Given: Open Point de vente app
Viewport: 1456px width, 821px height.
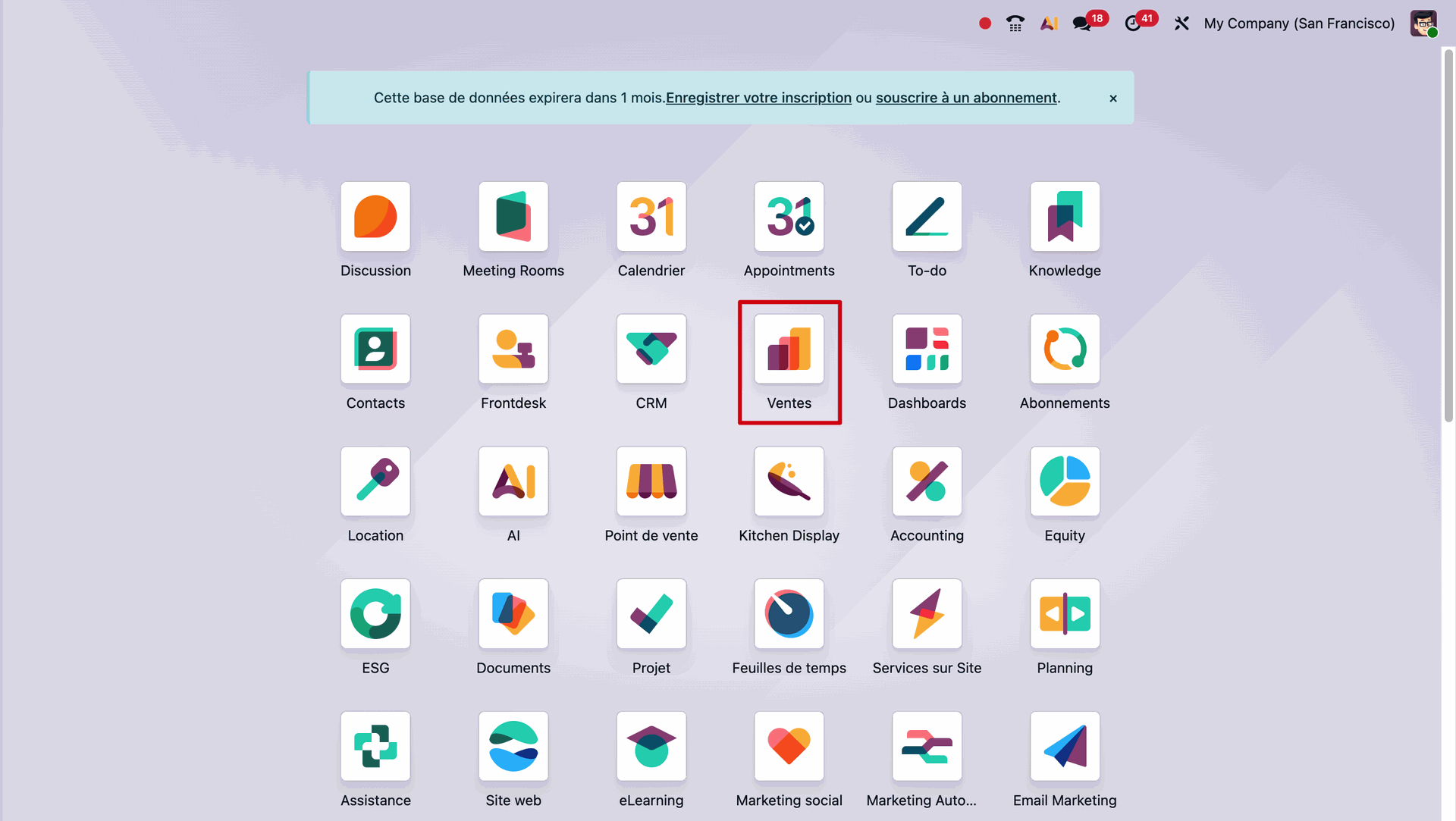Looking at the screenshot, I should tap(651, 482).
